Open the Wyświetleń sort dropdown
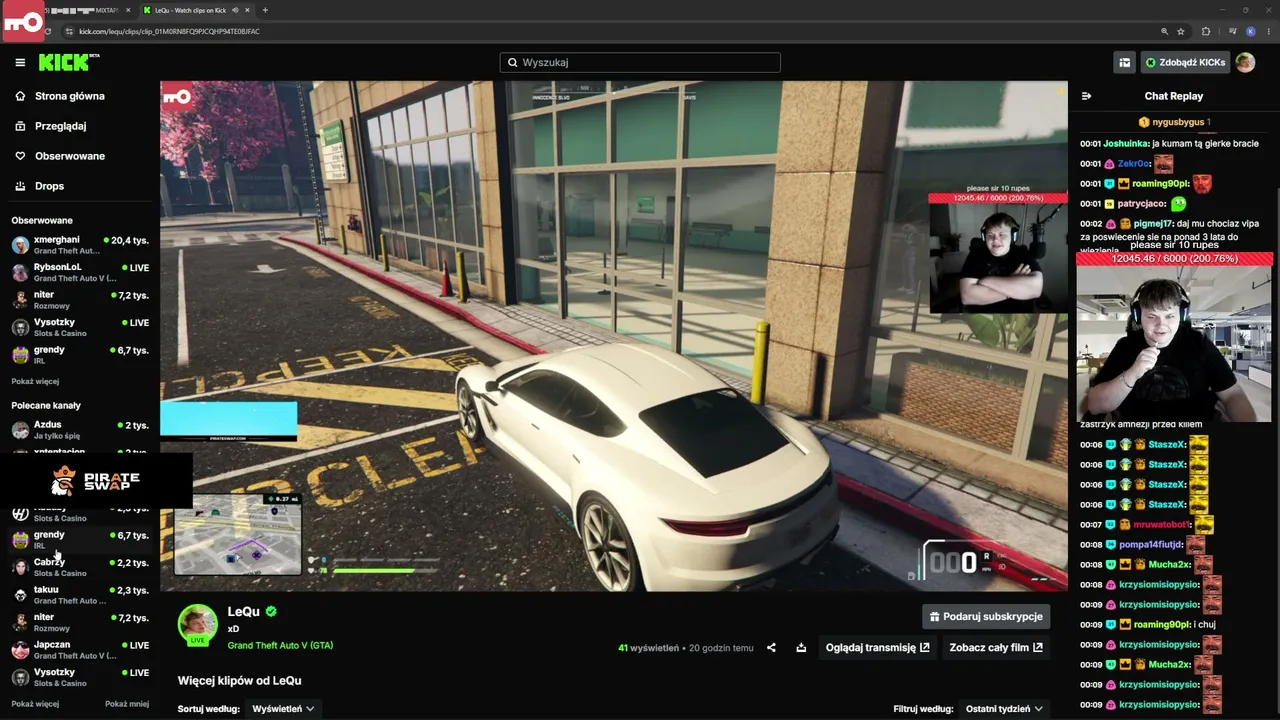The image size is (1280, 720). point(283,709)
